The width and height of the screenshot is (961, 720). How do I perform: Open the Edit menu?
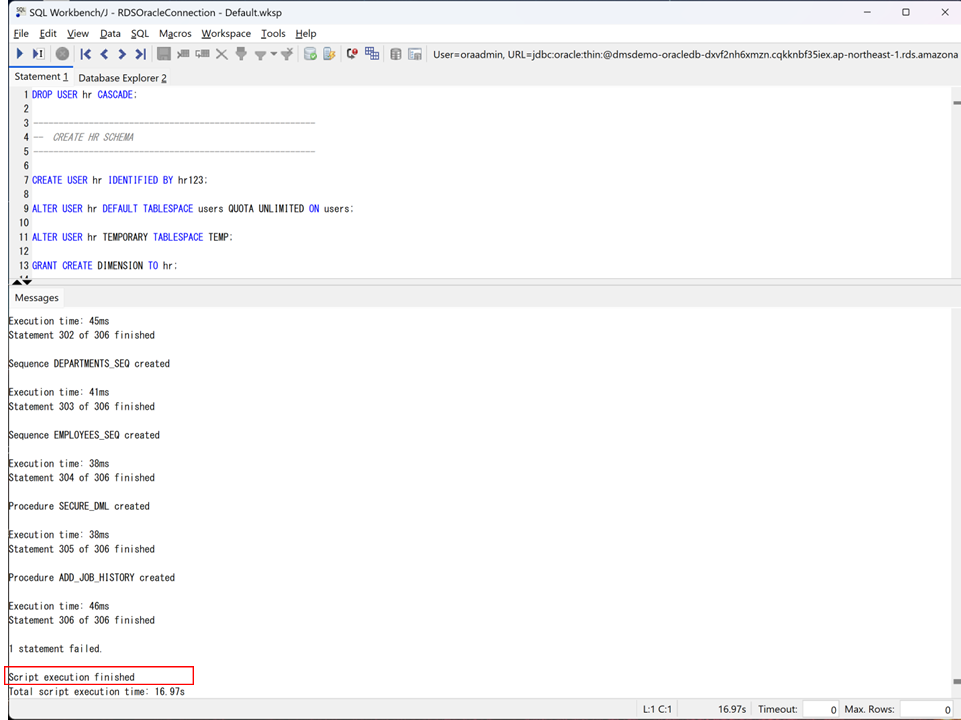tap(48, 34)
